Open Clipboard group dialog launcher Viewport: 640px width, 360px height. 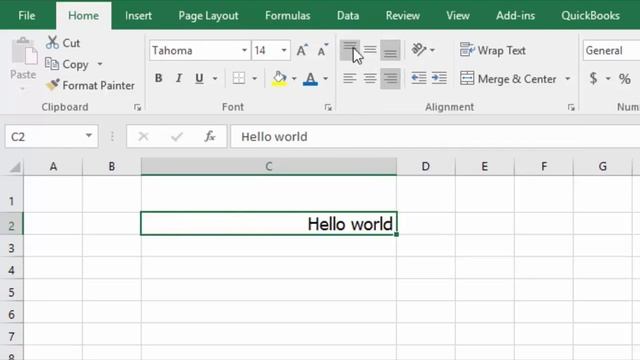[x=138, y=107]
